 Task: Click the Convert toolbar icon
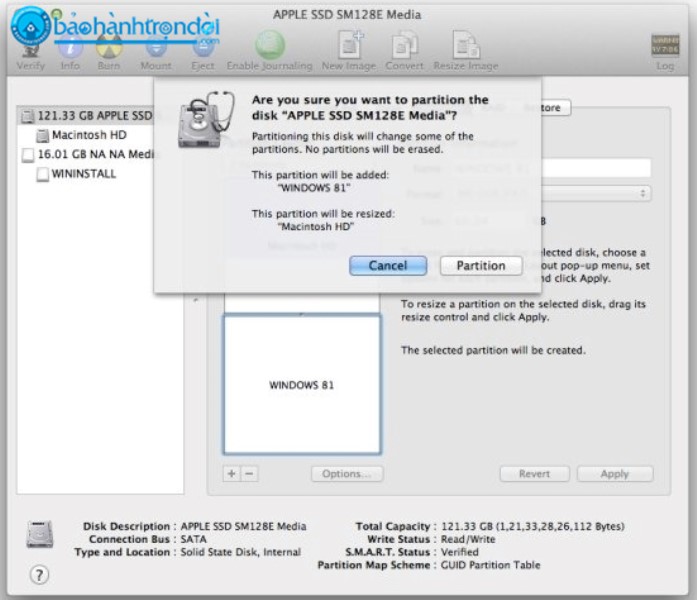[x=405, y=45]
